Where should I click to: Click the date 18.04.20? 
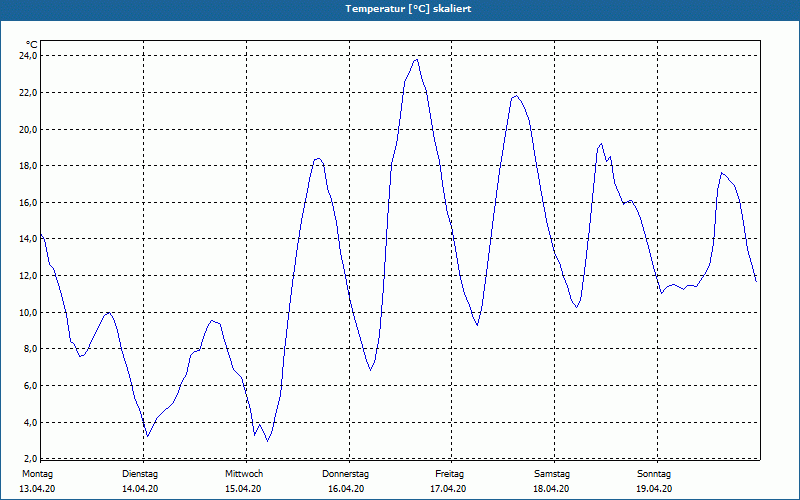(551, 489)
